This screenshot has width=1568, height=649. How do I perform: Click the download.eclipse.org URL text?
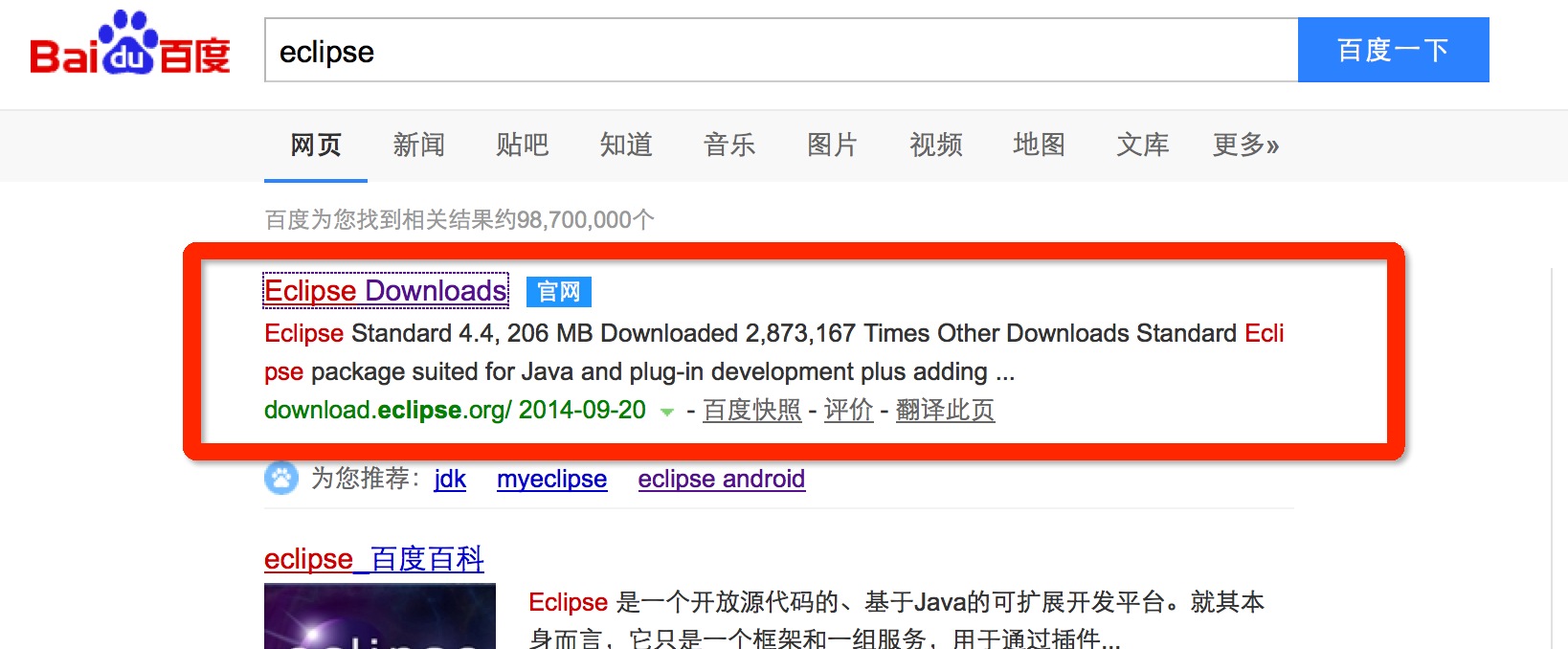pos(388,411)
